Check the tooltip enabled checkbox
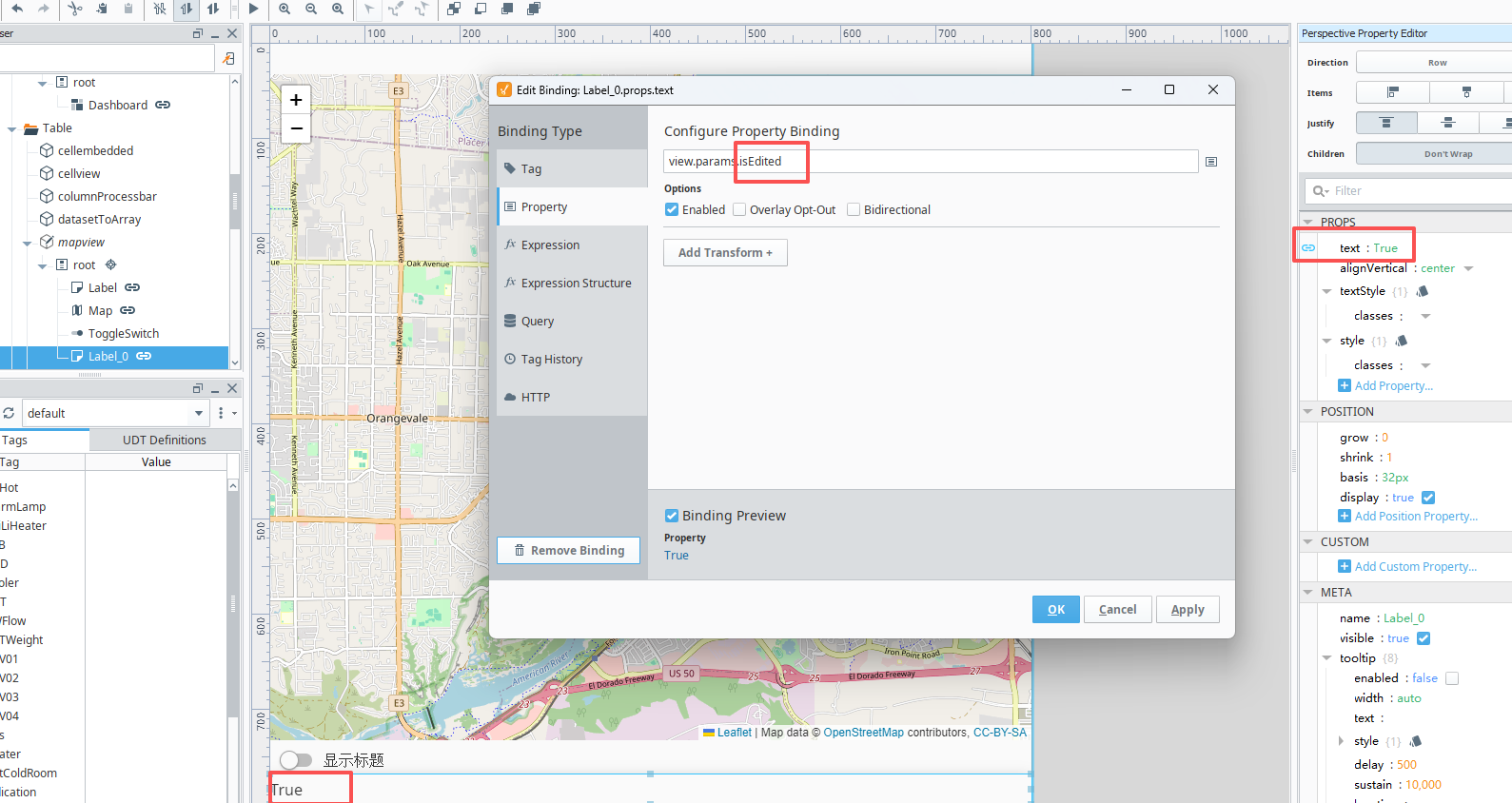The image size is (1512, 803). coord(1452,678)
